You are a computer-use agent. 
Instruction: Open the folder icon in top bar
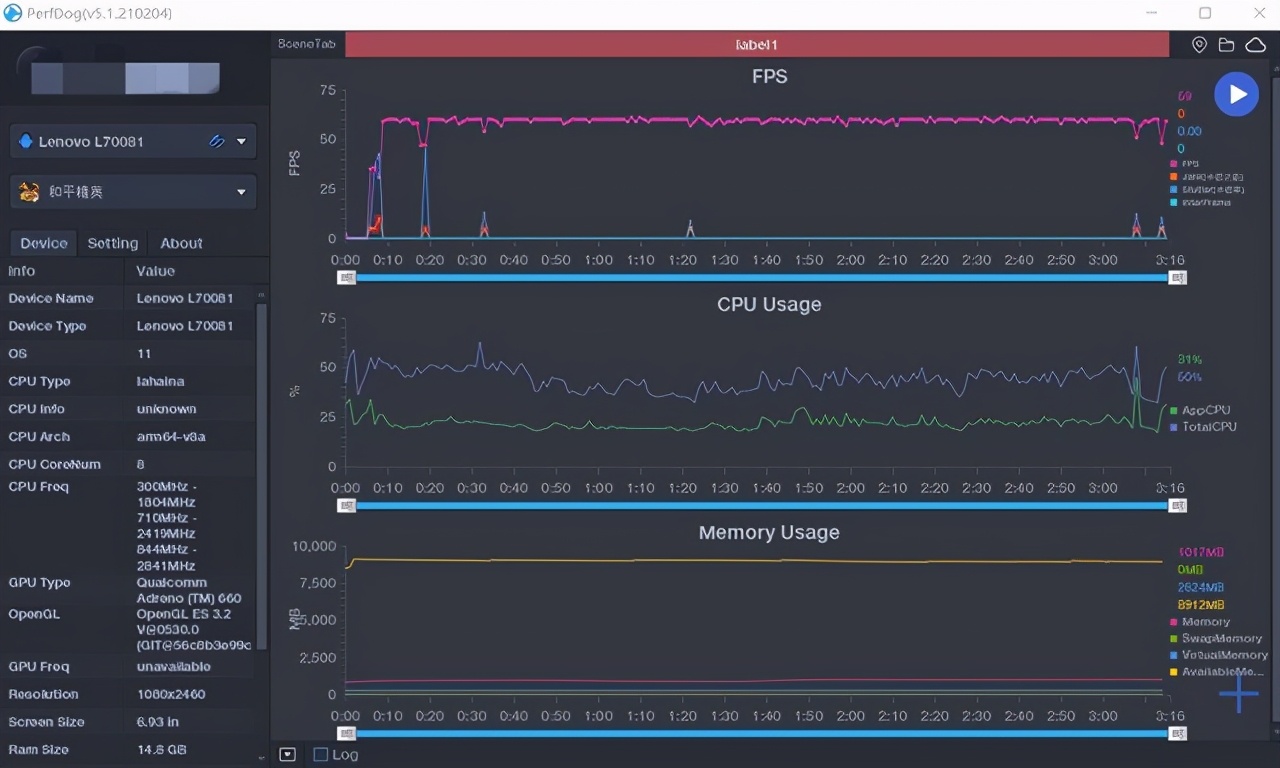click(1226, 45)
